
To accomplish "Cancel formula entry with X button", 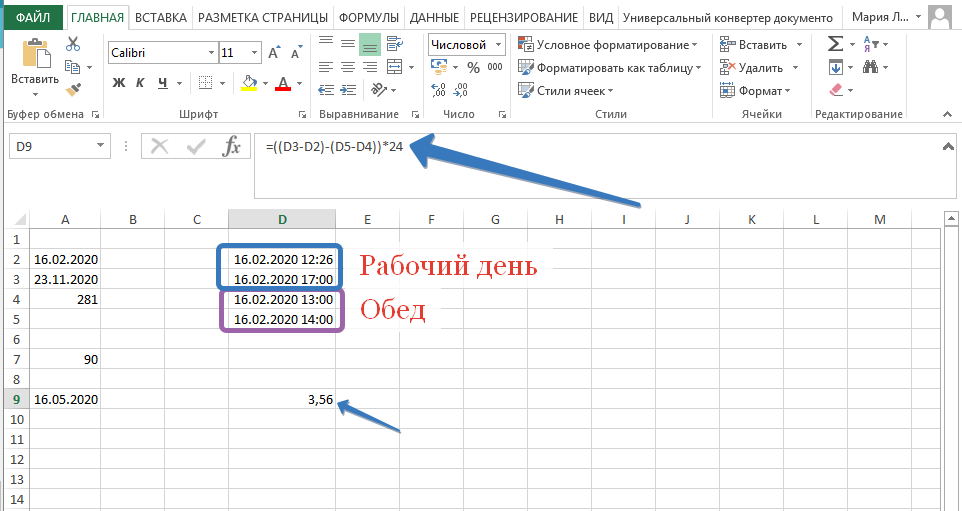I will (x=160, y=147).
